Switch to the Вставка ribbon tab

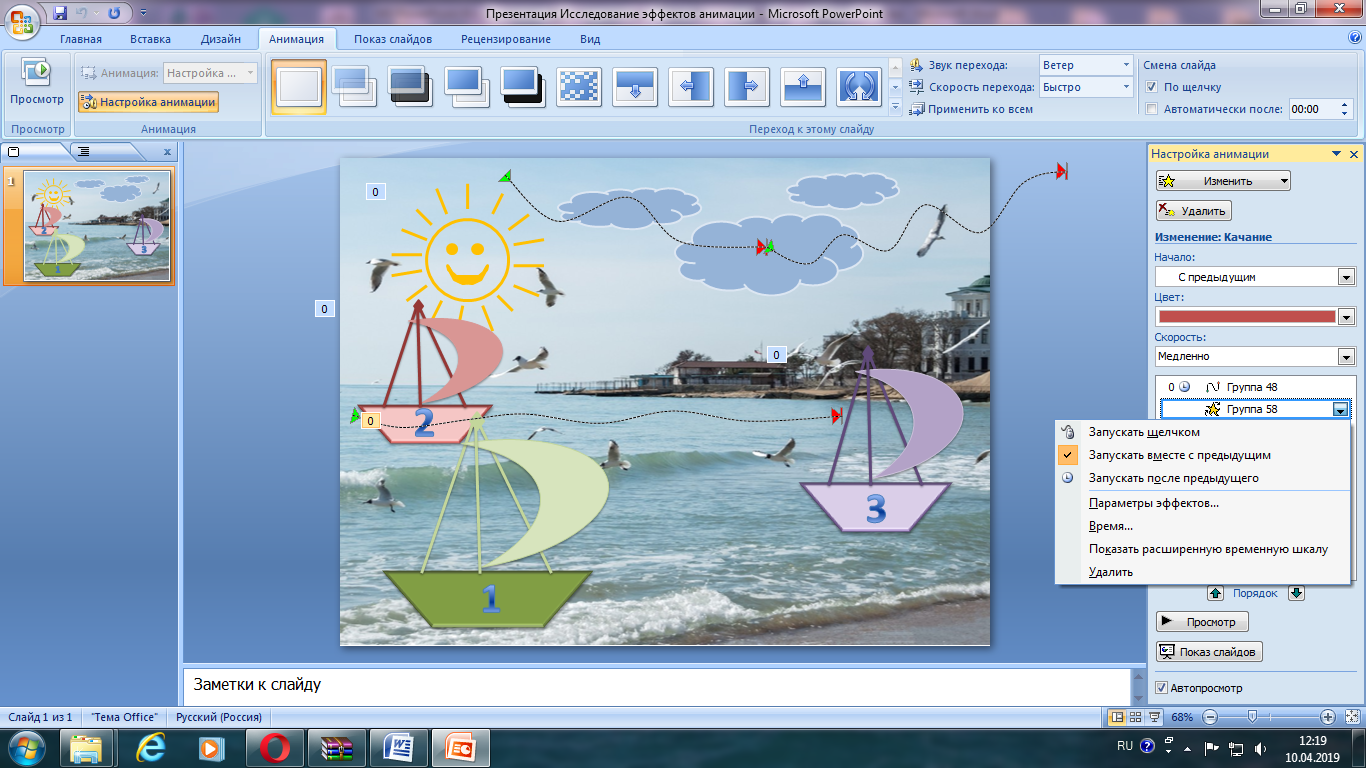click(x=150, y=39)
